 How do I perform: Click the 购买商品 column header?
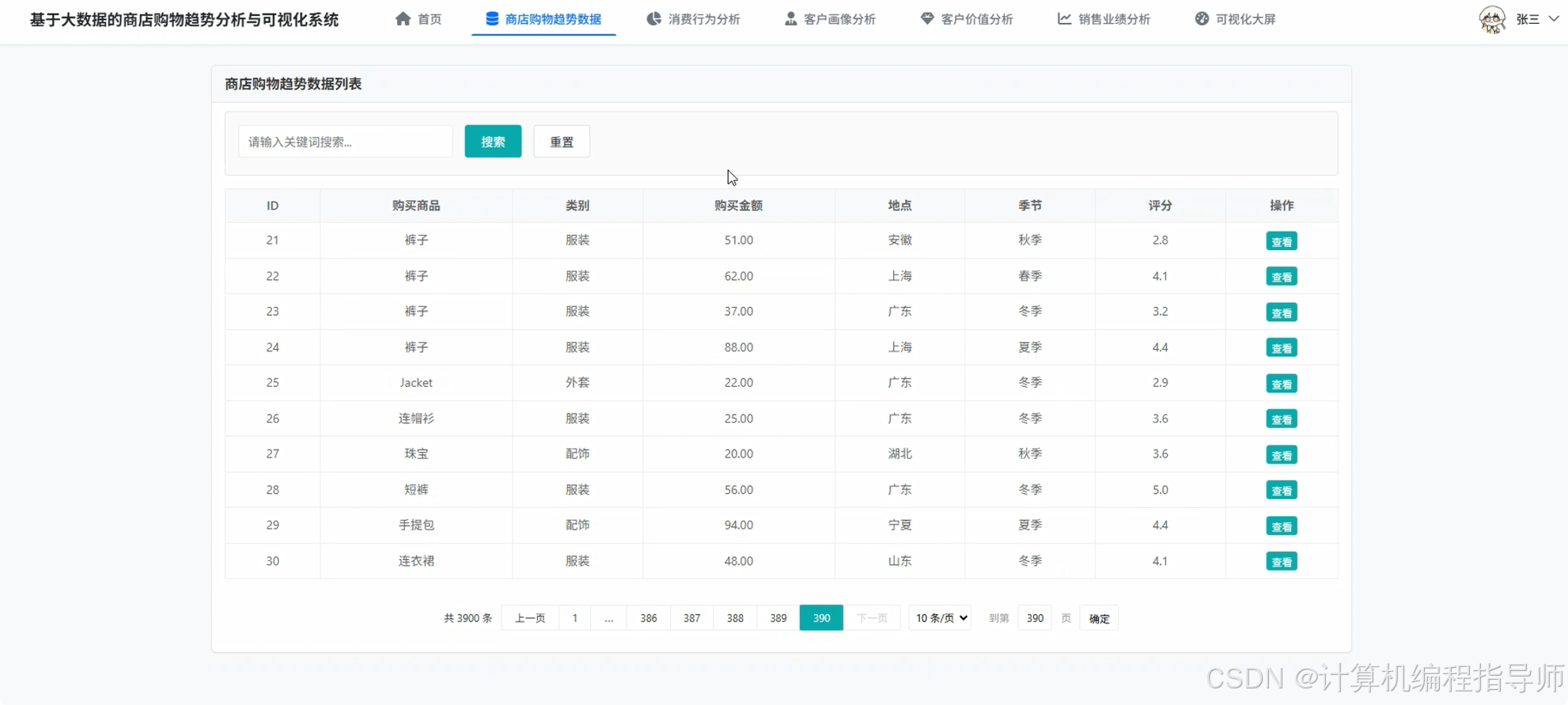point(416,206)
